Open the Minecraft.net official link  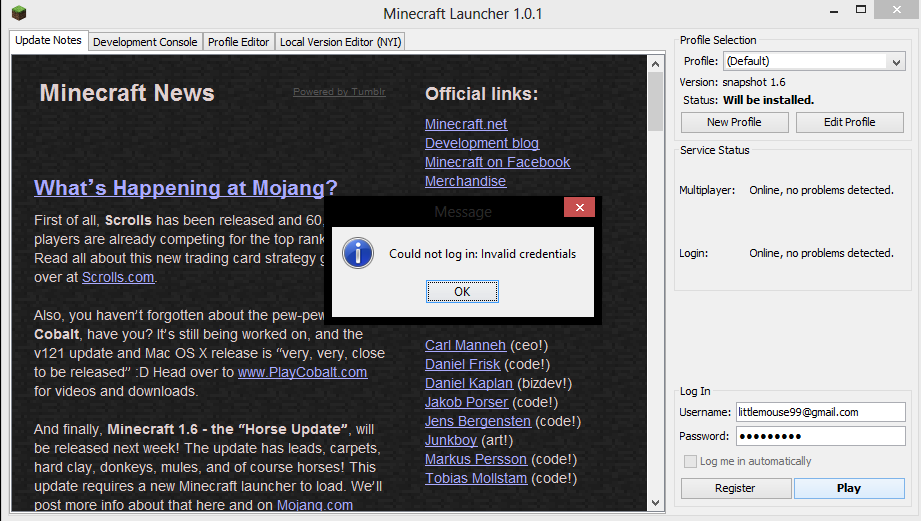(466, 124)
